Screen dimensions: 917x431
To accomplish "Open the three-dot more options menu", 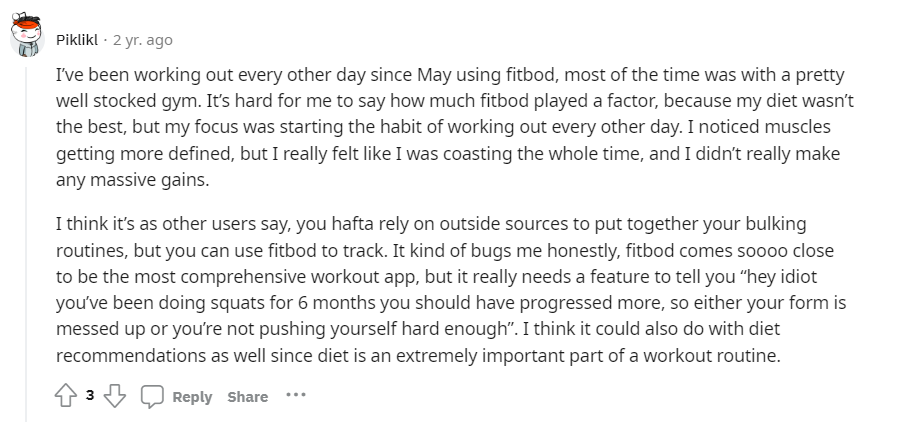I will coord(296,395).
